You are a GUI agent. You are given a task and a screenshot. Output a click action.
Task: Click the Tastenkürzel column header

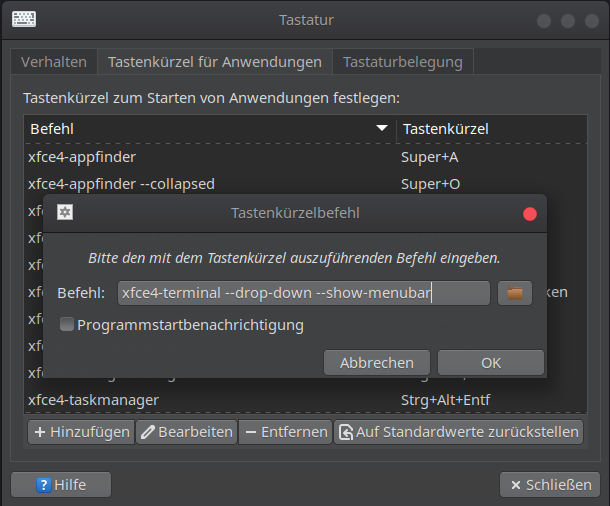click(x=491, y=129)
